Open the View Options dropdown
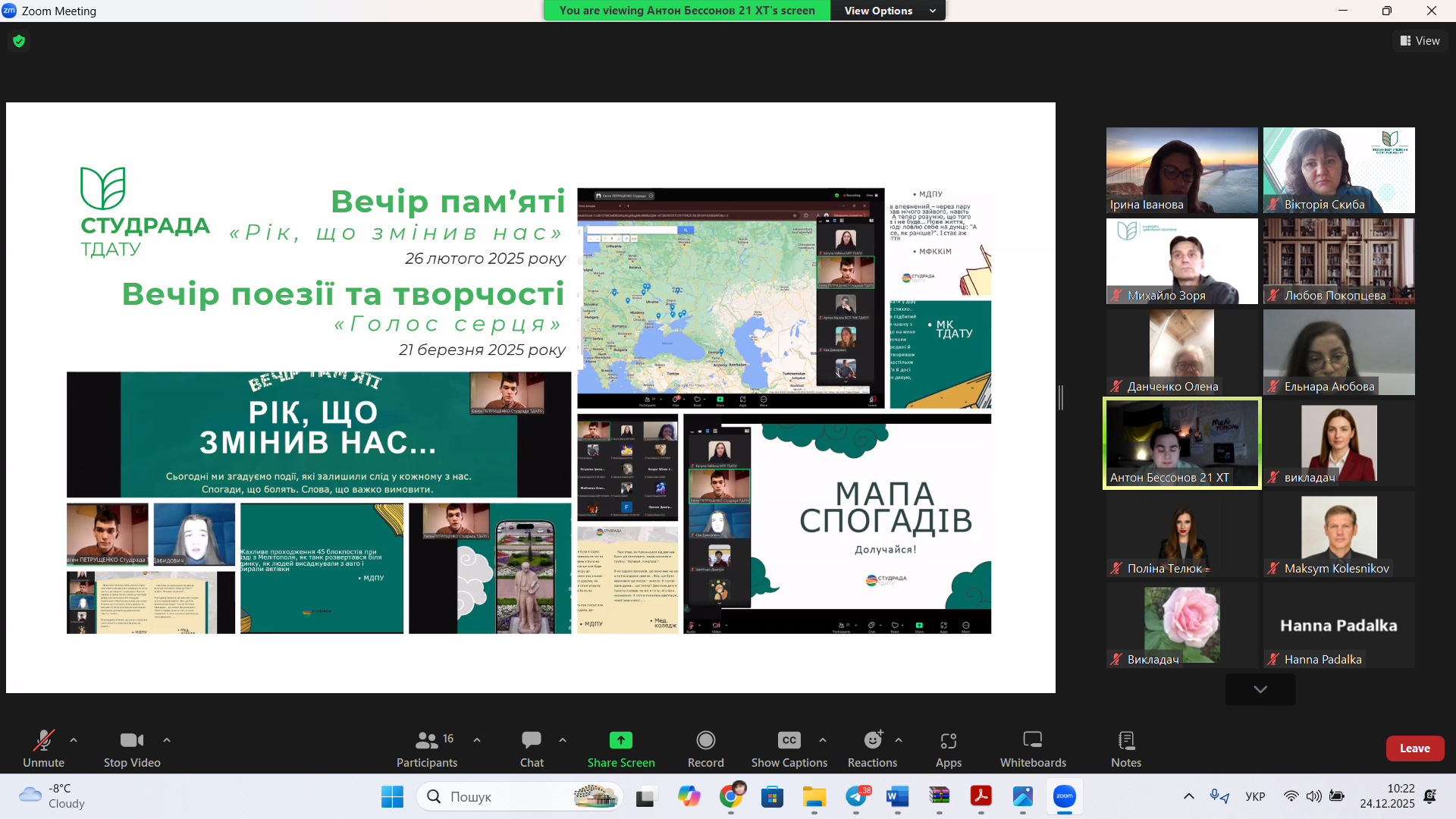This screenshot has width=1456, height=819. coord(887,10)
